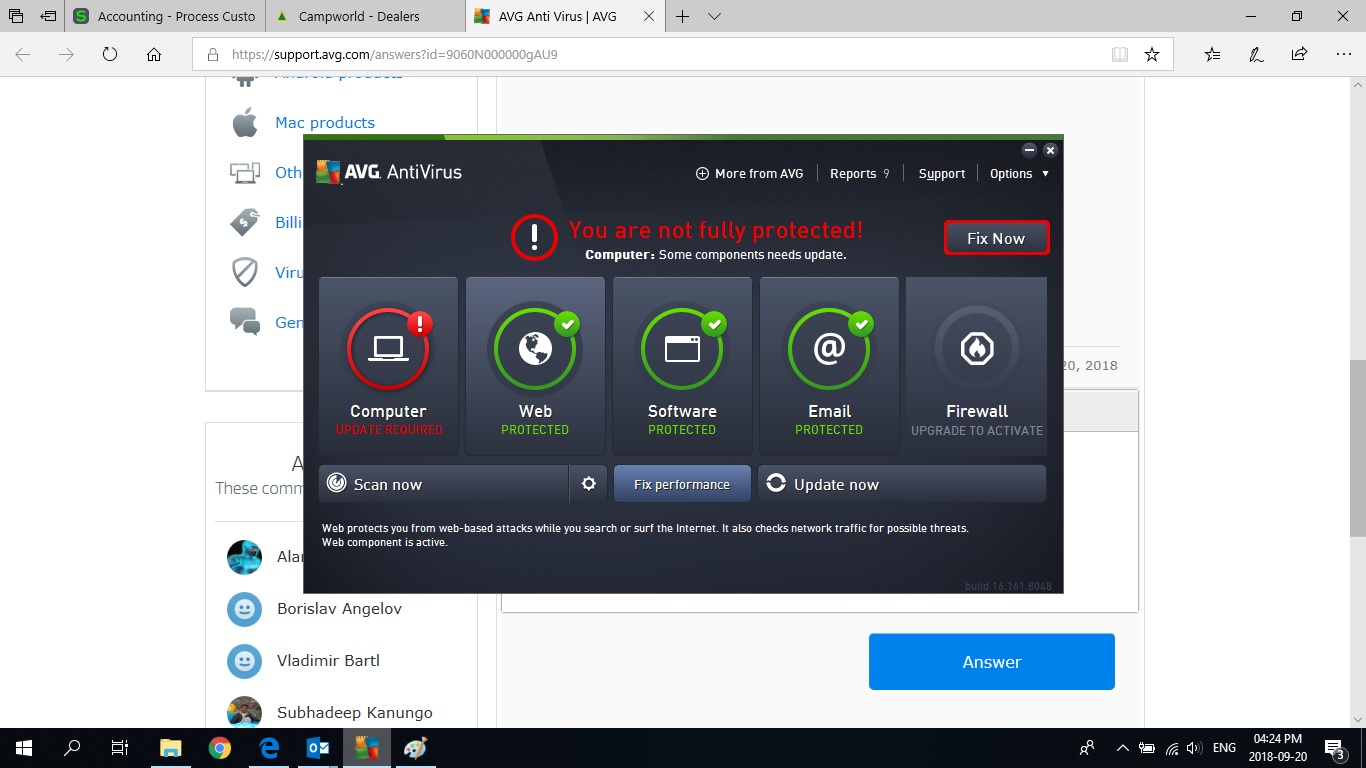This screenshot has width=1366, height=768.
Task: Open the Mac products link
Action: coord(325,122)
